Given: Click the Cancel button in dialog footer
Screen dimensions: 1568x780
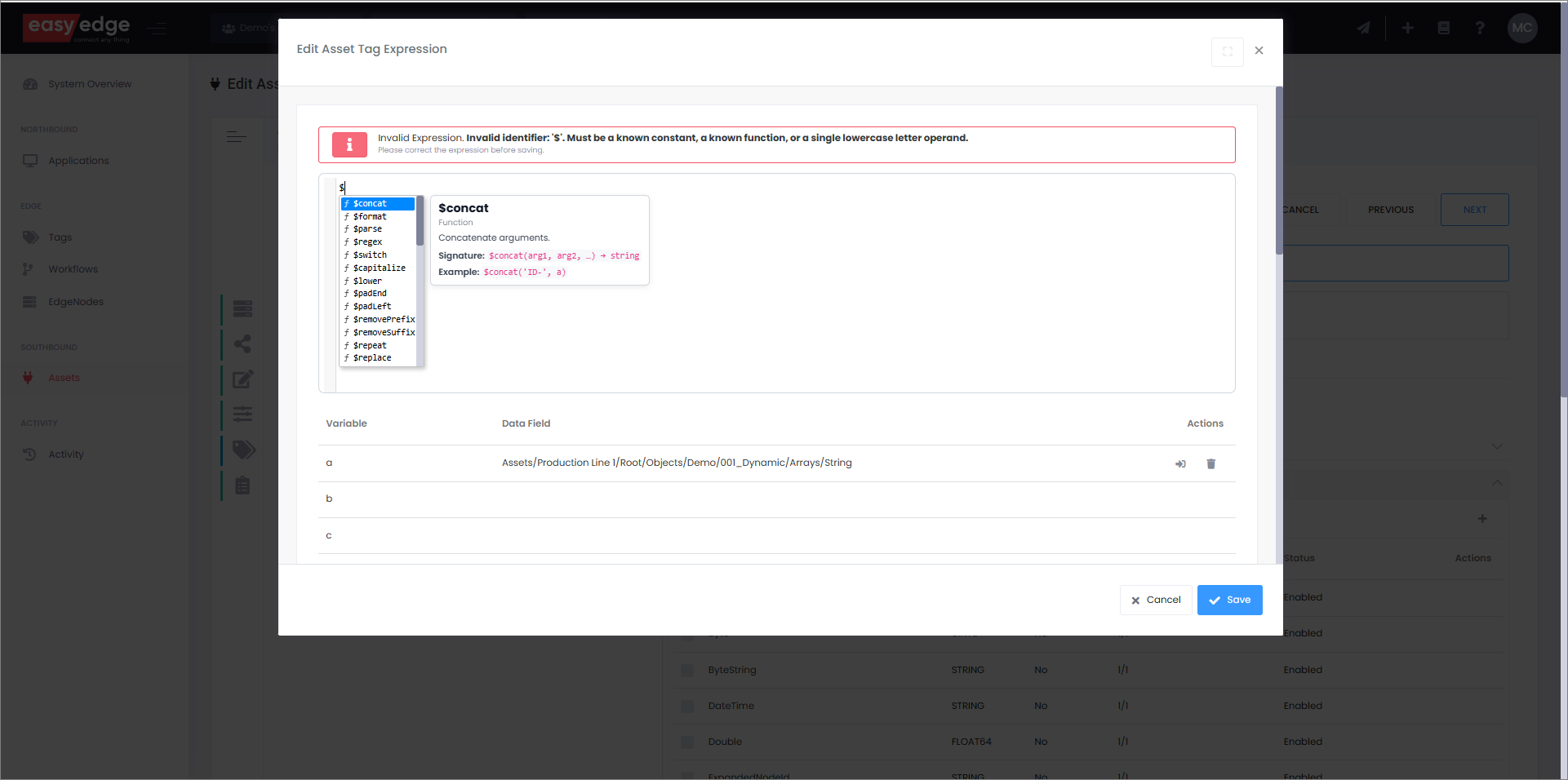Looking at the screenshot, I should point(1155,601).
